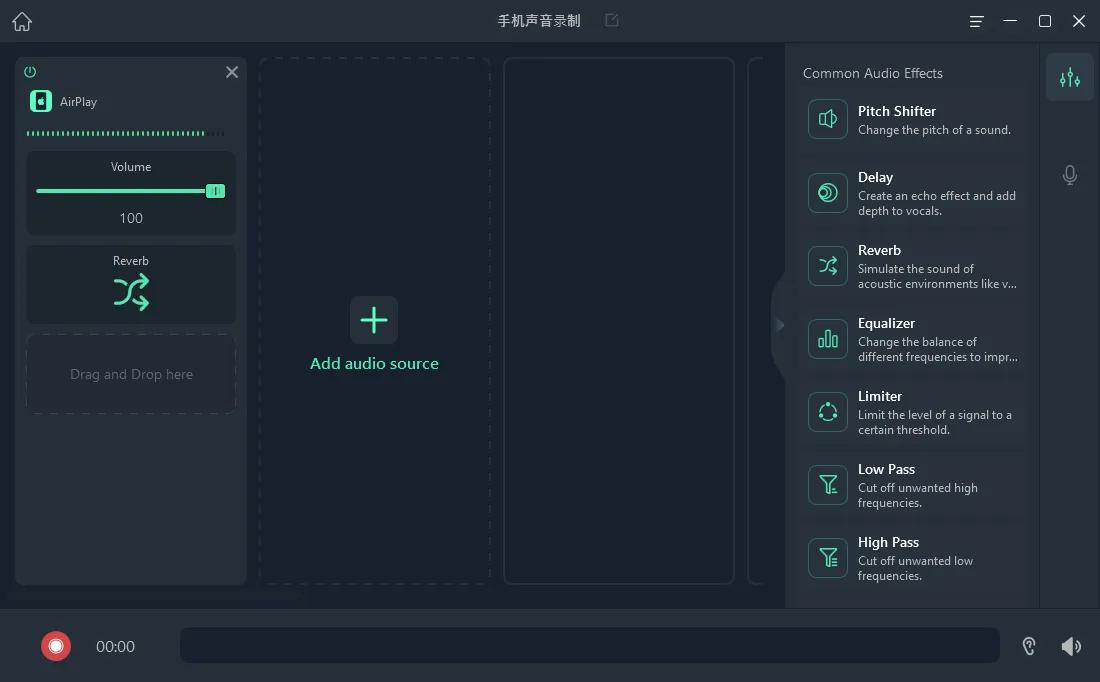
Task: Pick the Limiter effect icon
Action: tap(828, 412)
